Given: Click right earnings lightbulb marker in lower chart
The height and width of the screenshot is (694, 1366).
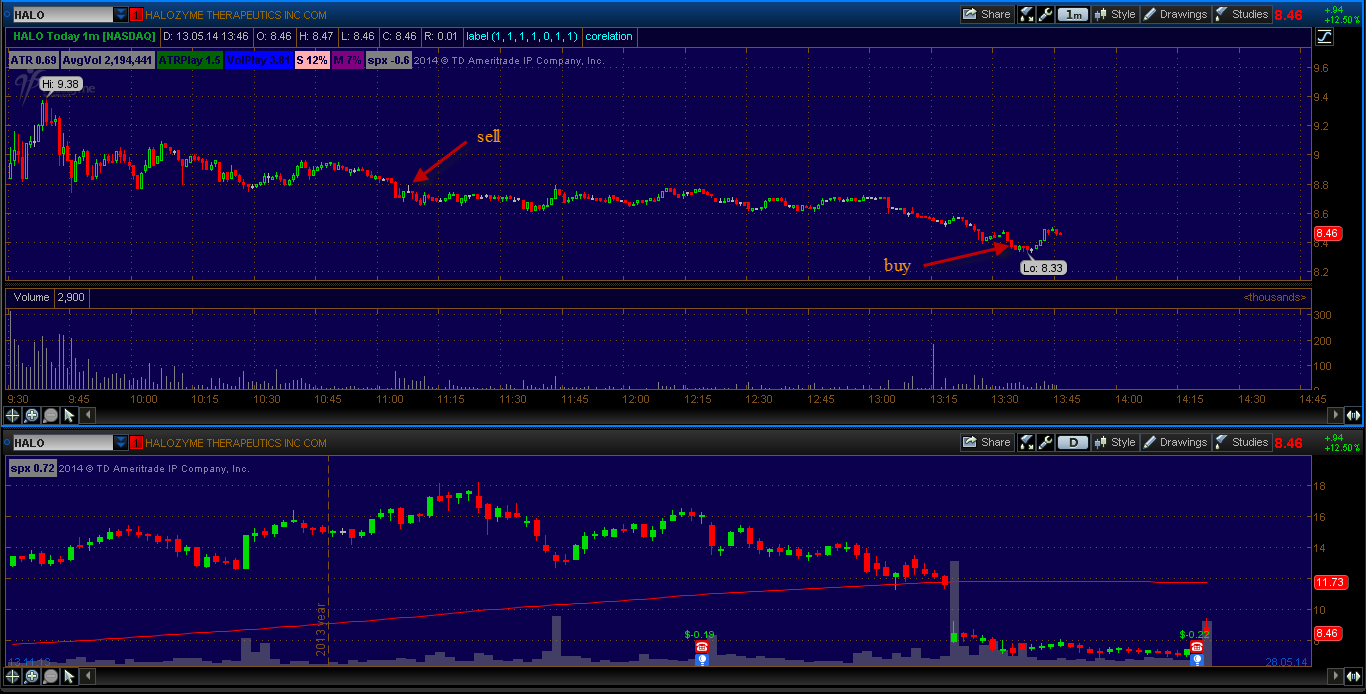Looking at the screenshot, I should [x=1196, y=660].
